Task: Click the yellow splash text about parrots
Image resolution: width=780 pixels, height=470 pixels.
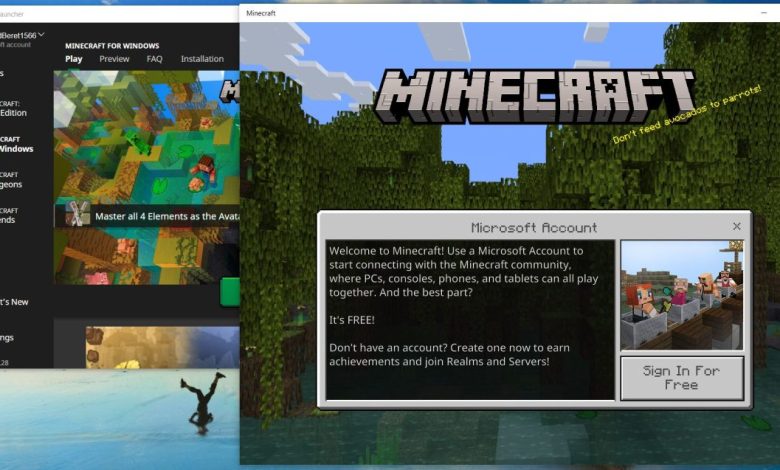Action: point(687,114)
